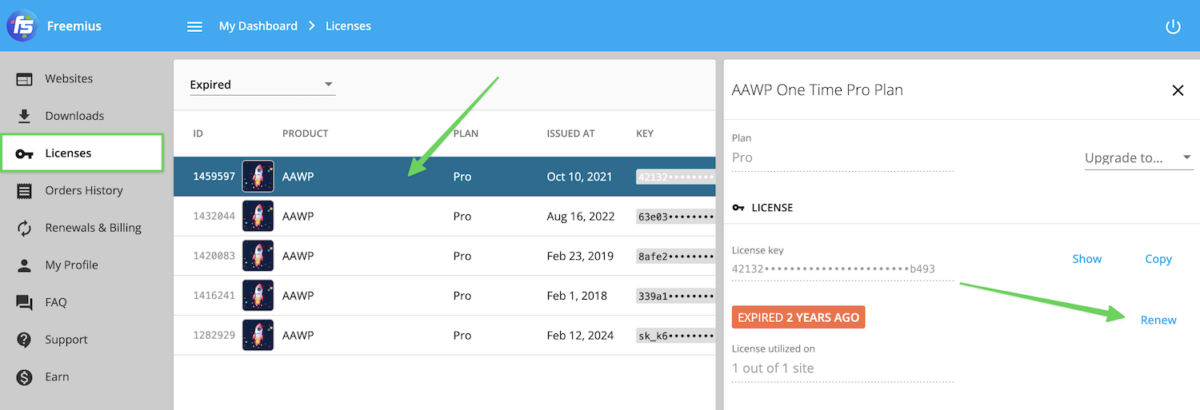Click rocket thumbnail for license 1416241

coord(258,296)
